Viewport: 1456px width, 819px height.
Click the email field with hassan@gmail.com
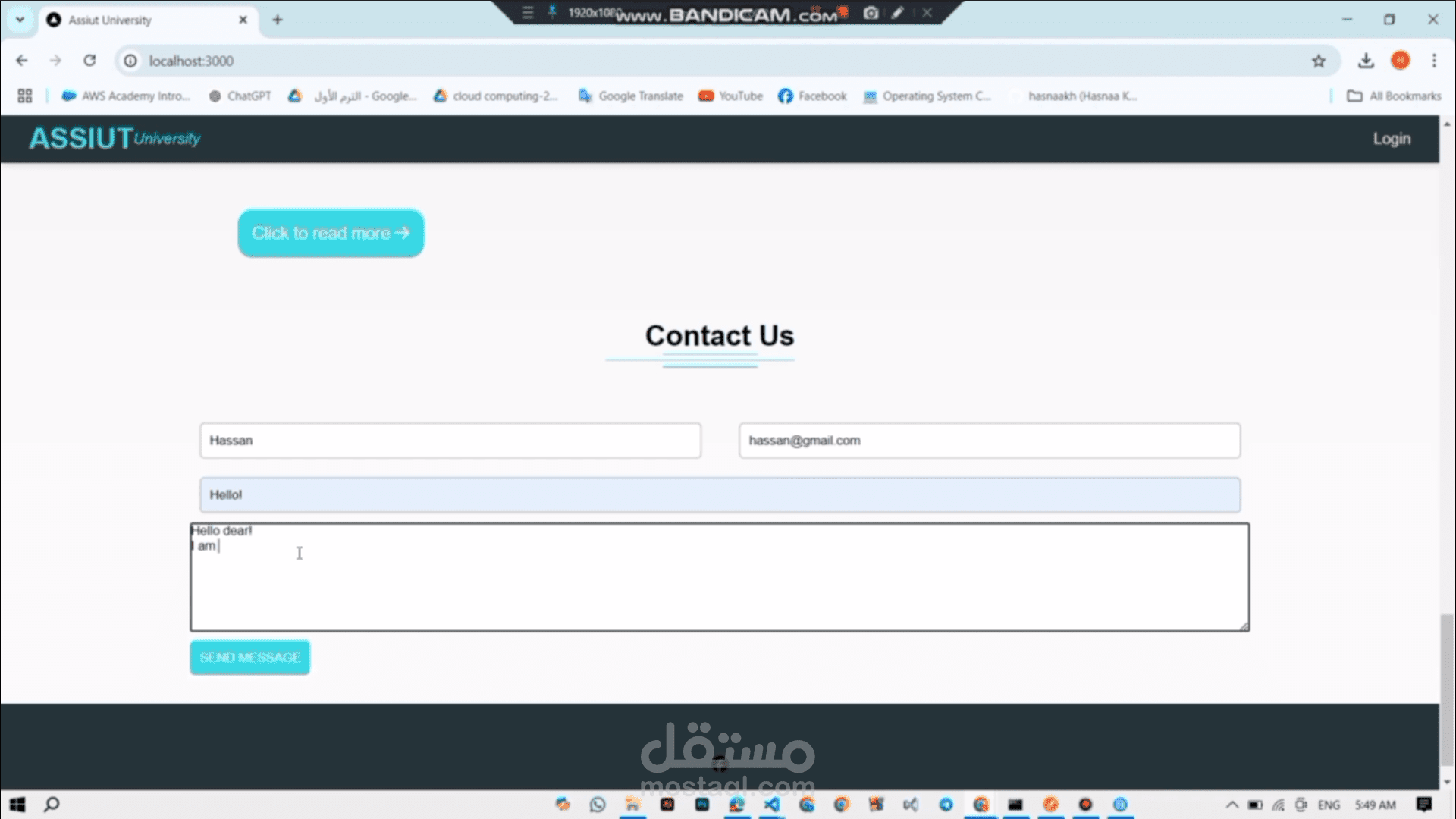tap(989, 441)
